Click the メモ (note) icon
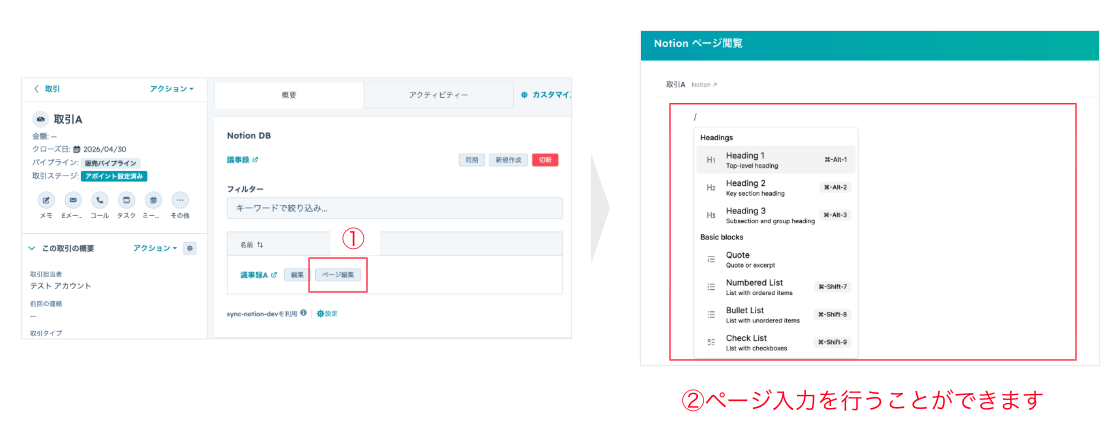Viewport: 1119px width, 432px height. click(x=46, y=200)
